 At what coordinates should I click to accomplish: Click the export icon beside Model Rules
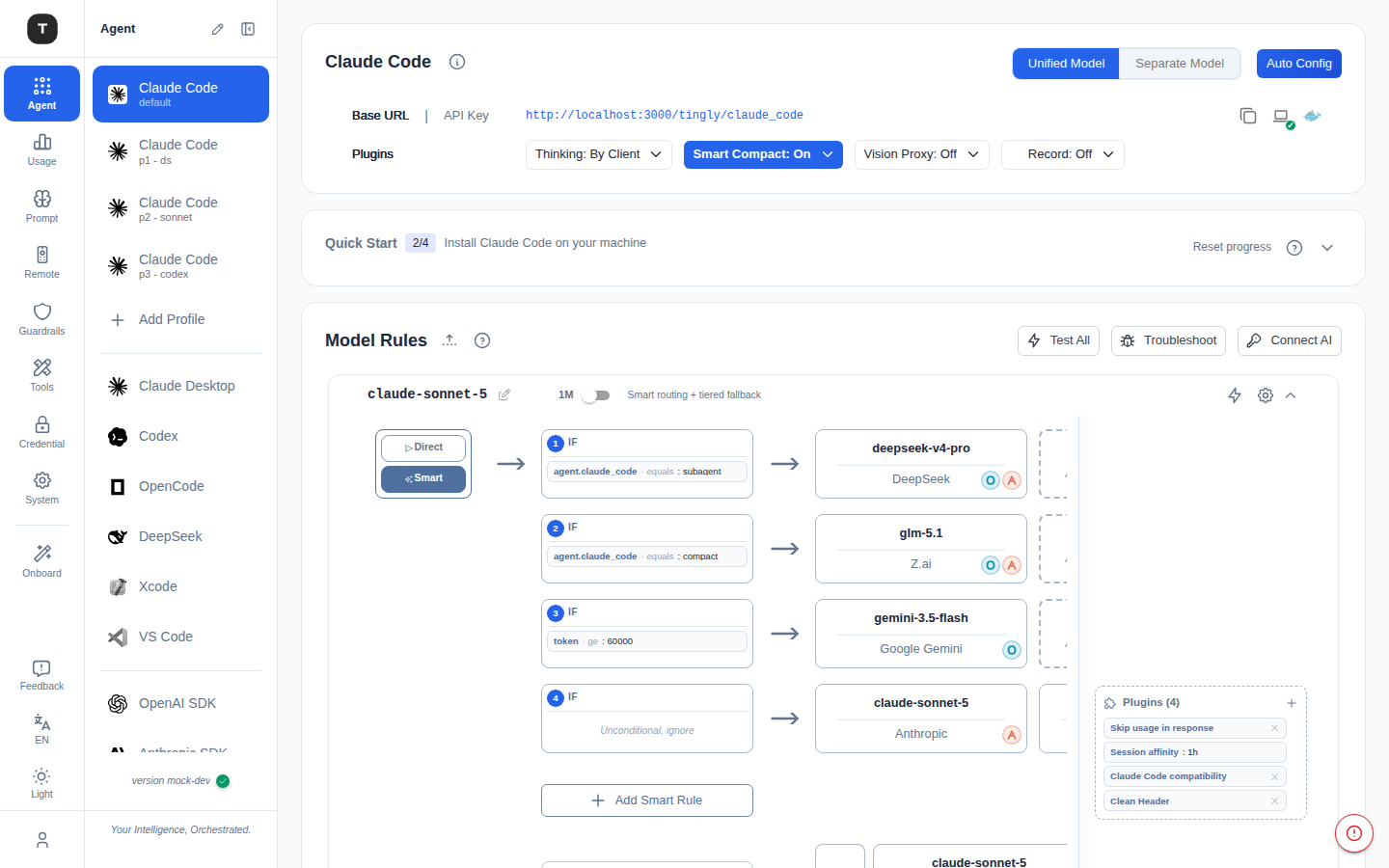[450, 340]
